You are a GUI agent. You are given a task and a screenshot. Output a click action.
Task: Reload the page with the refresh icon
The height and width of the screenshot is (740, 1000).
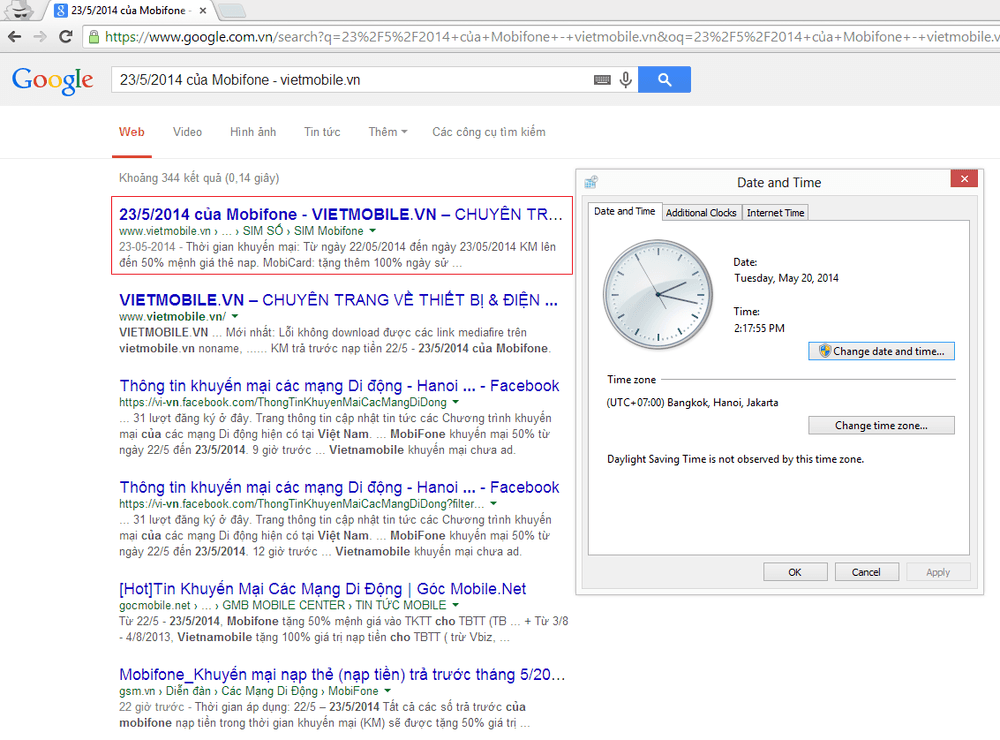[65, 37]
